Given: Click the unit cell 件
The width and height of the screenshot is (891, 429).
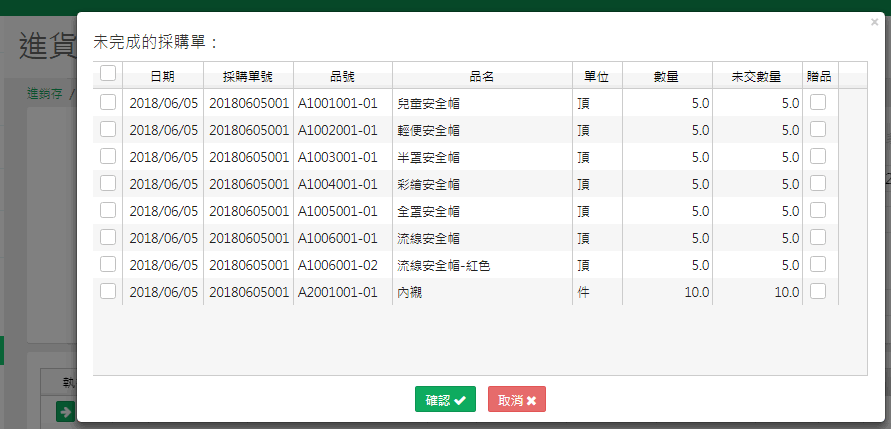Looking at the screenshot, I should [583, 293].
